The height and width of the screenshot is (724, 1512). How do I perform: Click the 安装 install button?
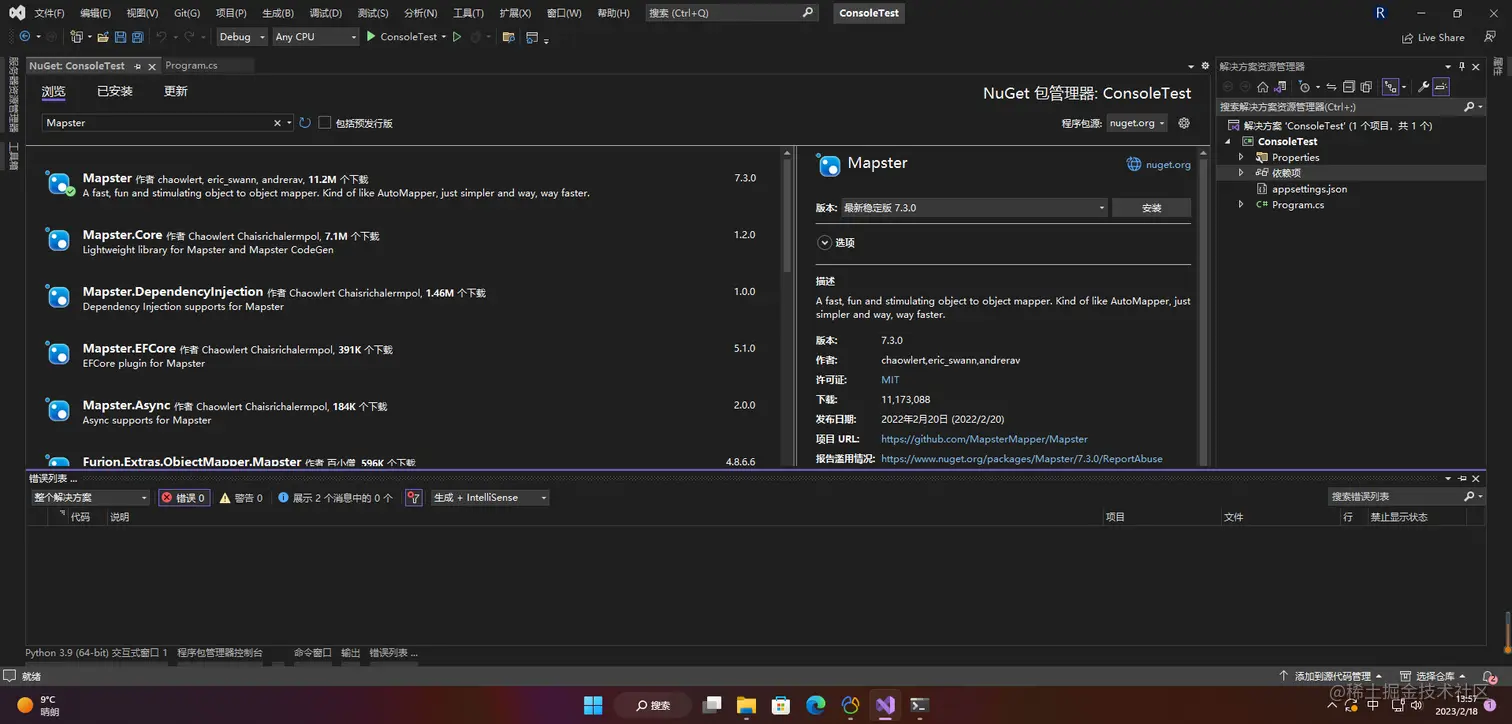(x=1151, y=208)
